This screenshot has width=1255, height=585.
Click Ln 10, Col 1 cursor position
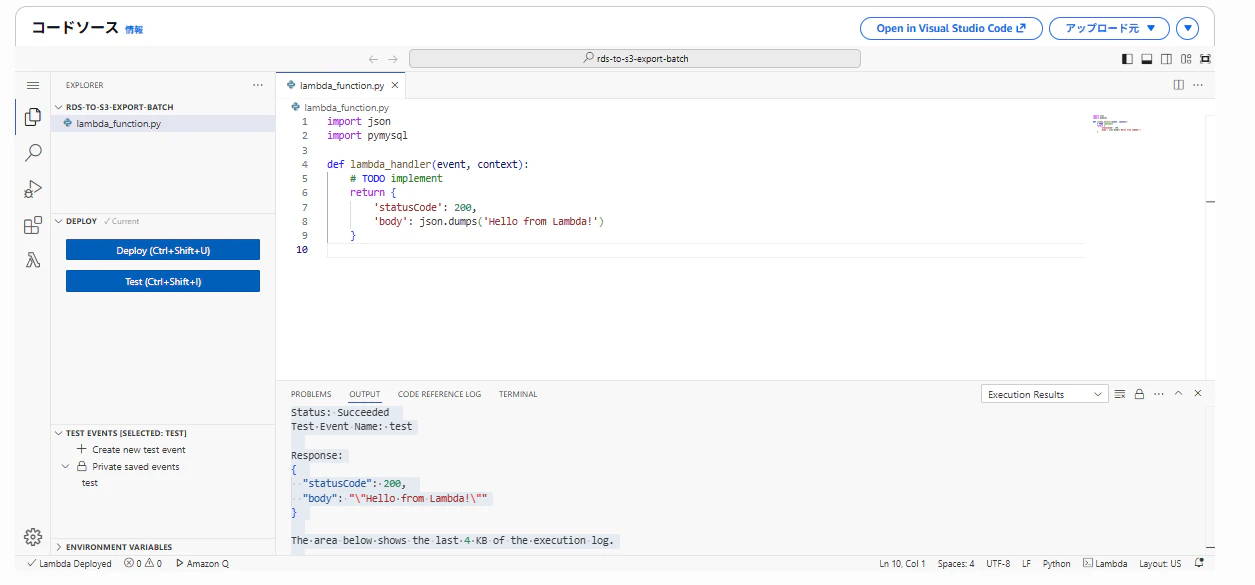coord(902,564)
